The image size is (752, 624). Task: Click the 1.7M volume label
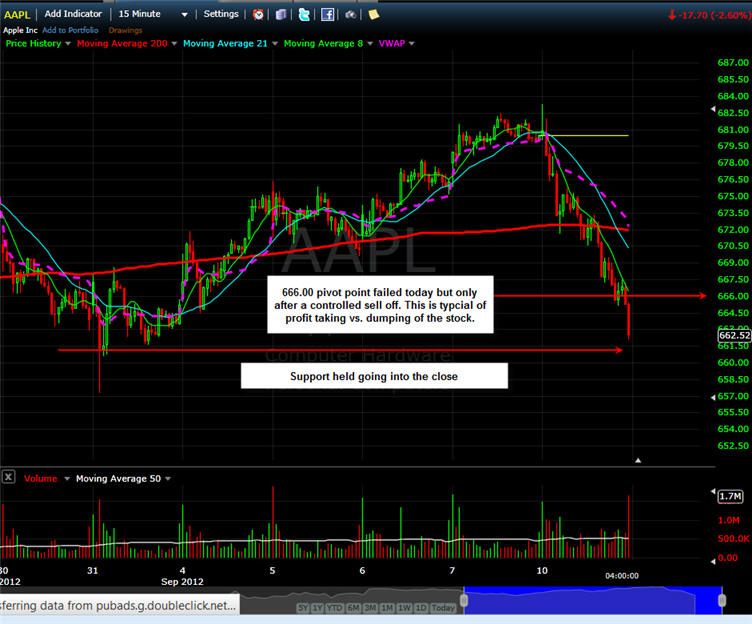point(730,496)
